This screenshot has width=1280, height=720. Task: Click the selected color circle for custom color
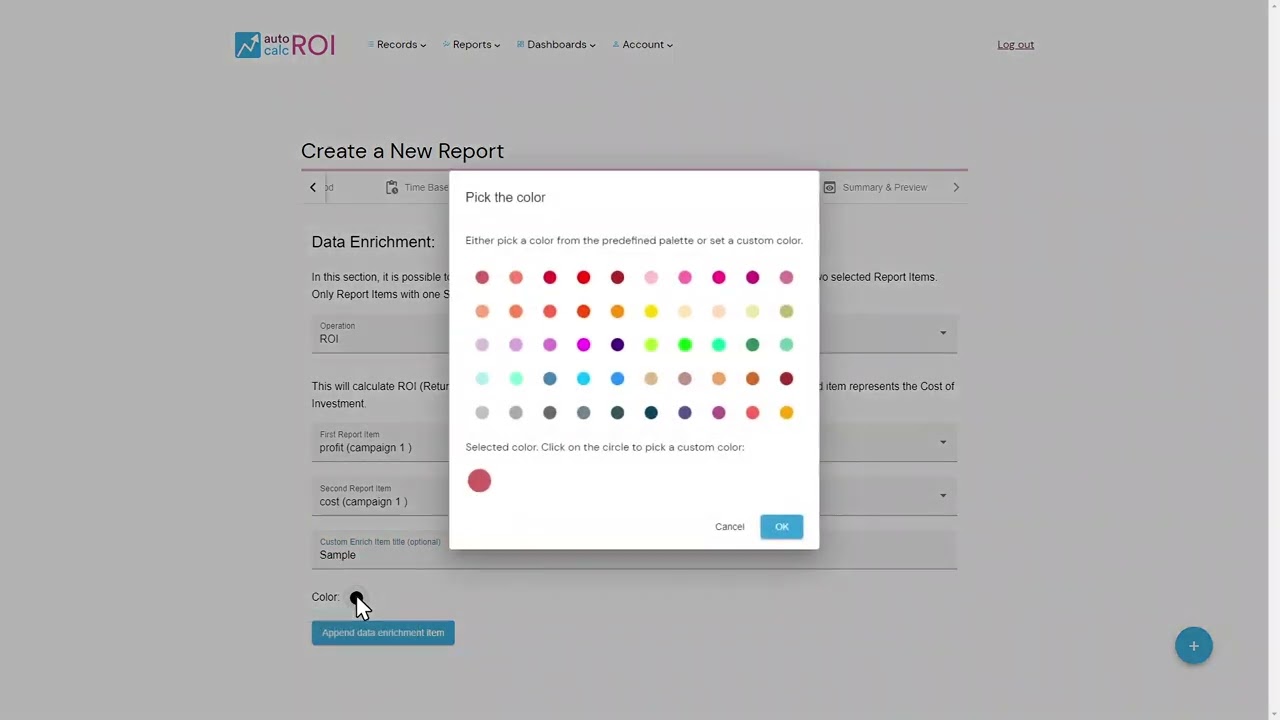coord(479,481)
